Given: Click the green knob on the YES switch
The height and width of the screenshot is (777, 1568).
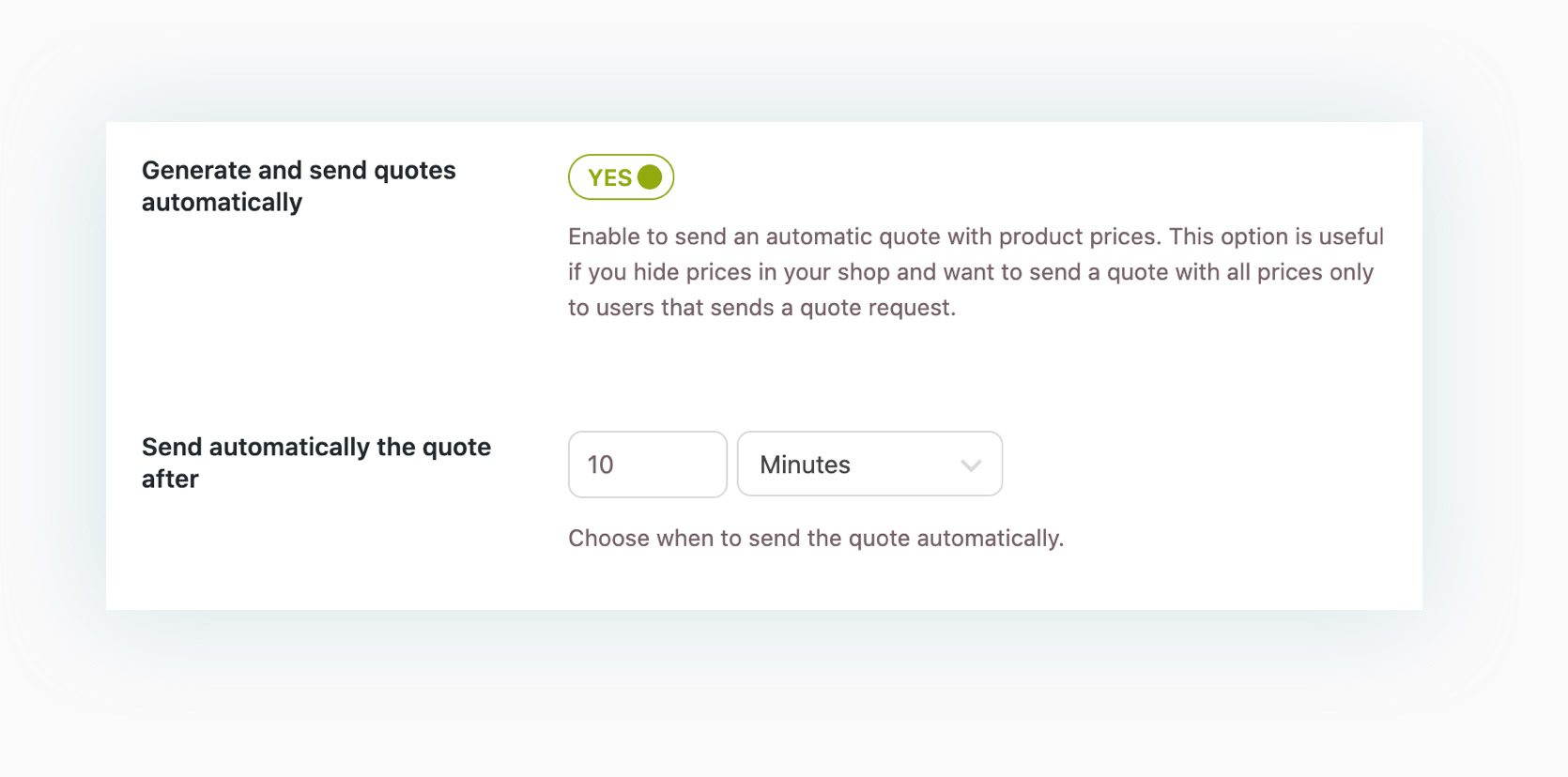Looking at the screenshot, I should pyautogui.click(x=650, y=177).
